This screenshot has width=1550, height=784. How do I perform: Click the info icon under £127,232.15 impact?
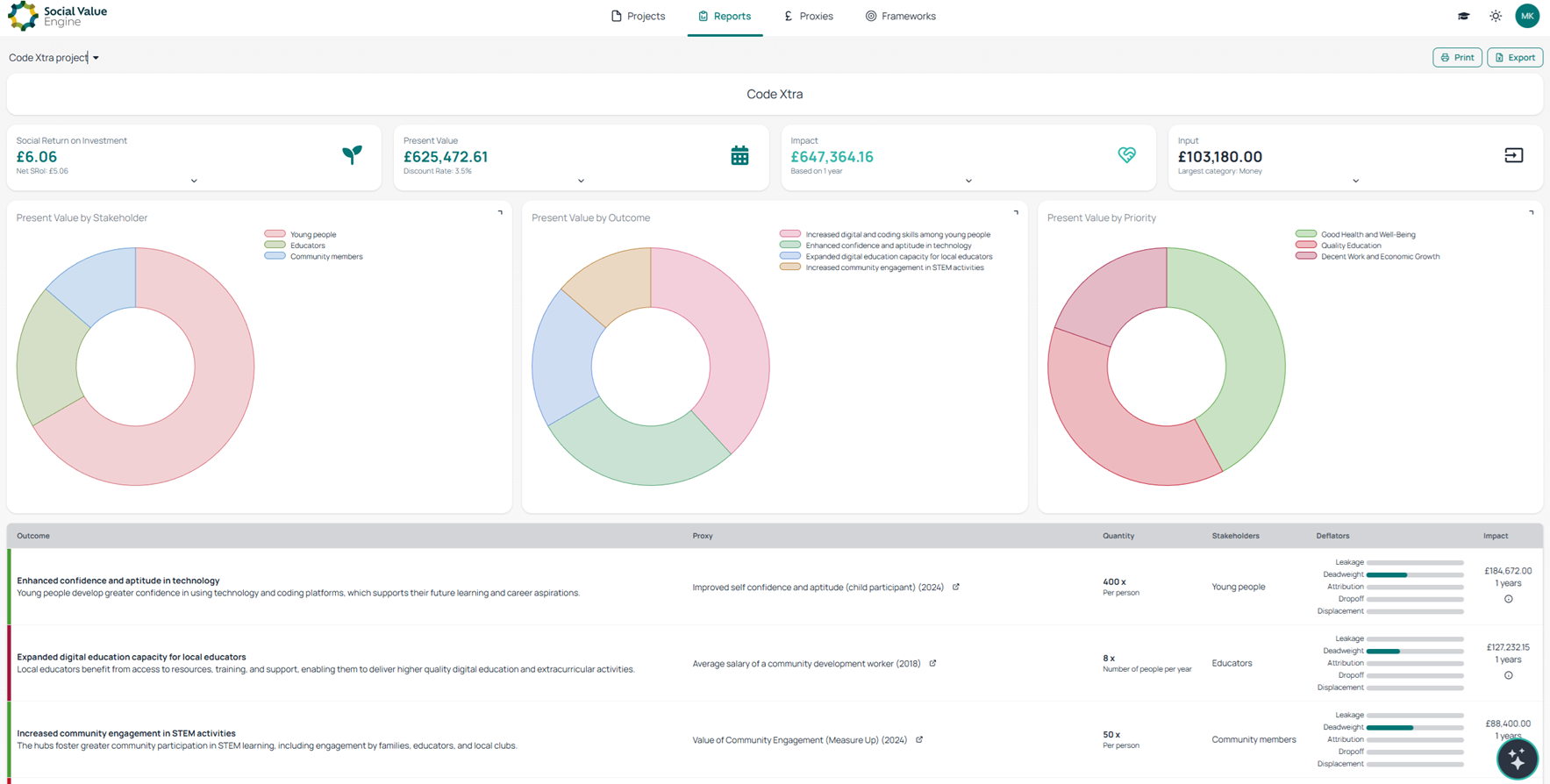coord(1508,675)
